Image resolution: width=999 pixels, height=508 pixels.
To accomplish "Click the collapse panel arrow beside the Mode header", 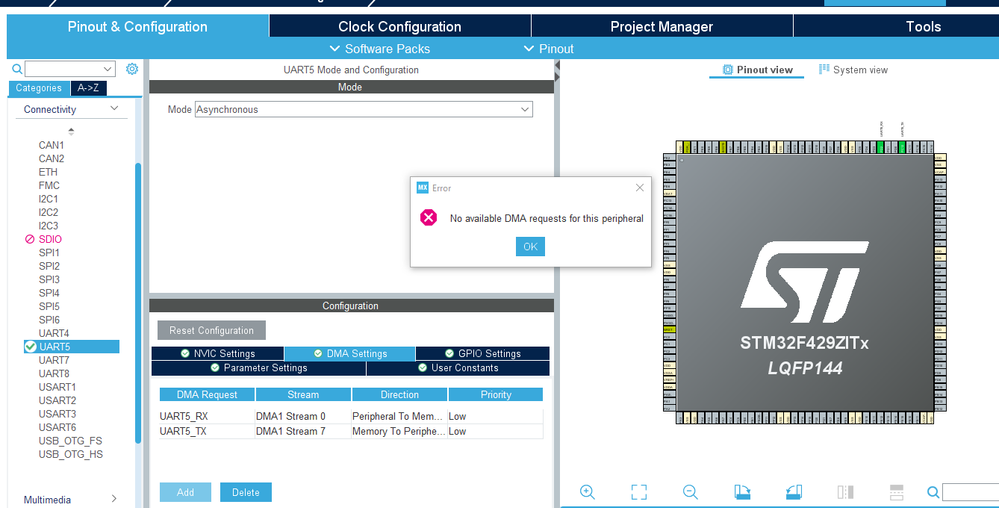I will click(x=557, y=66).
